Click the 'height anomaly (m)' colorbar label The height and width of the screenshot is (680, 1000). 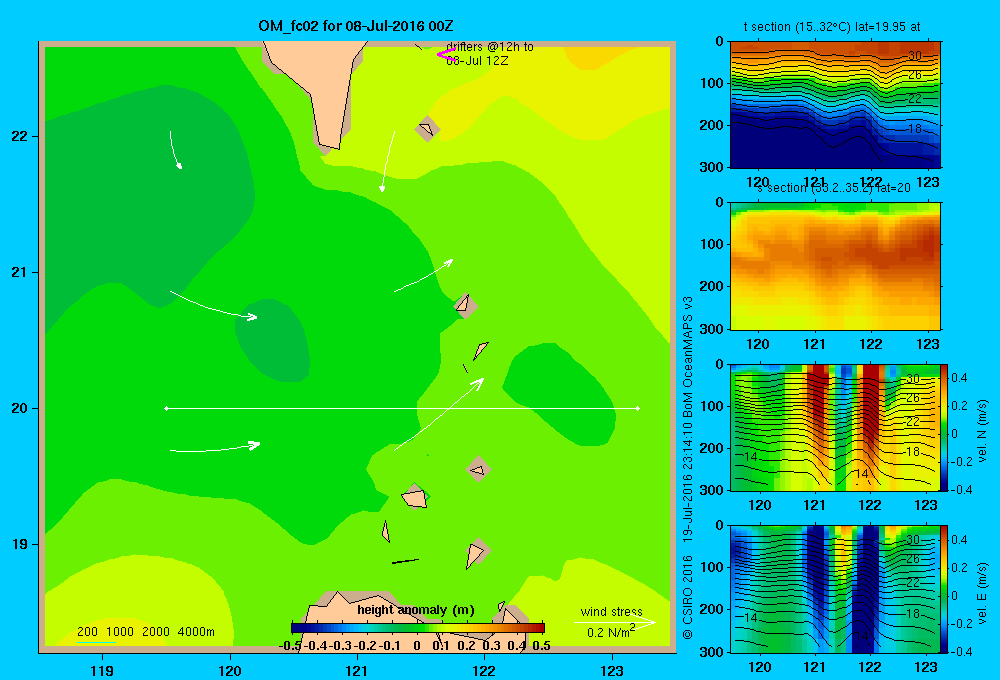[x=416, y=610]
